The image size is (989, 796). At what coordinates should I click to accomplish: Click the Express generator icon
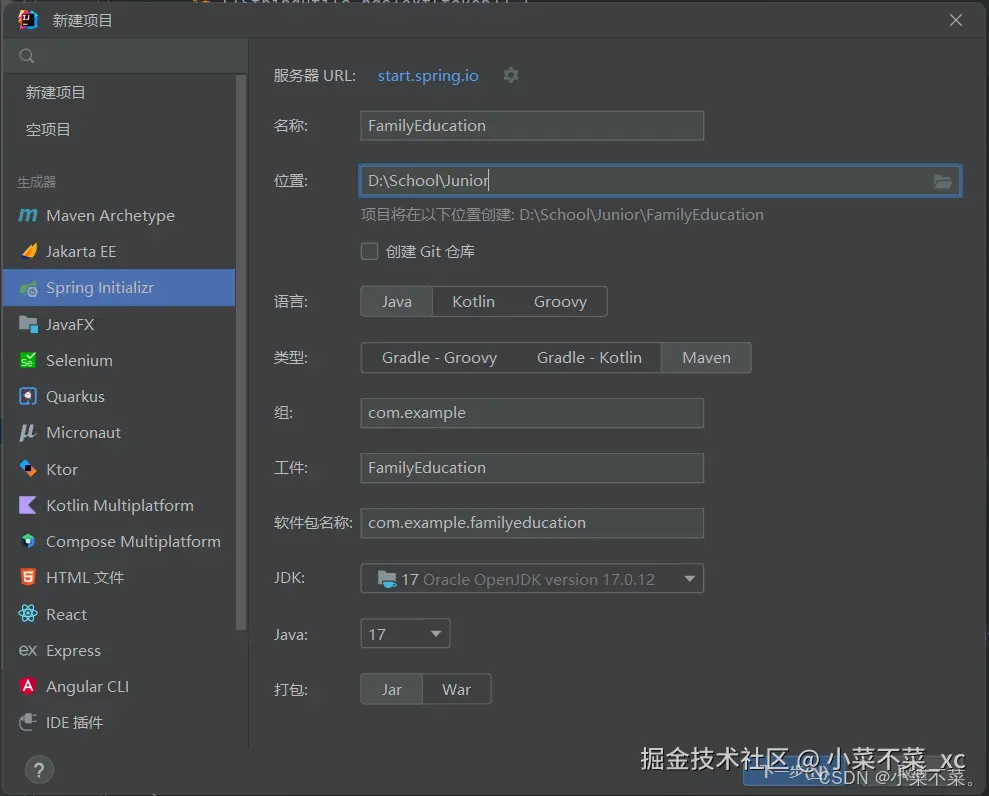[28, 650]
